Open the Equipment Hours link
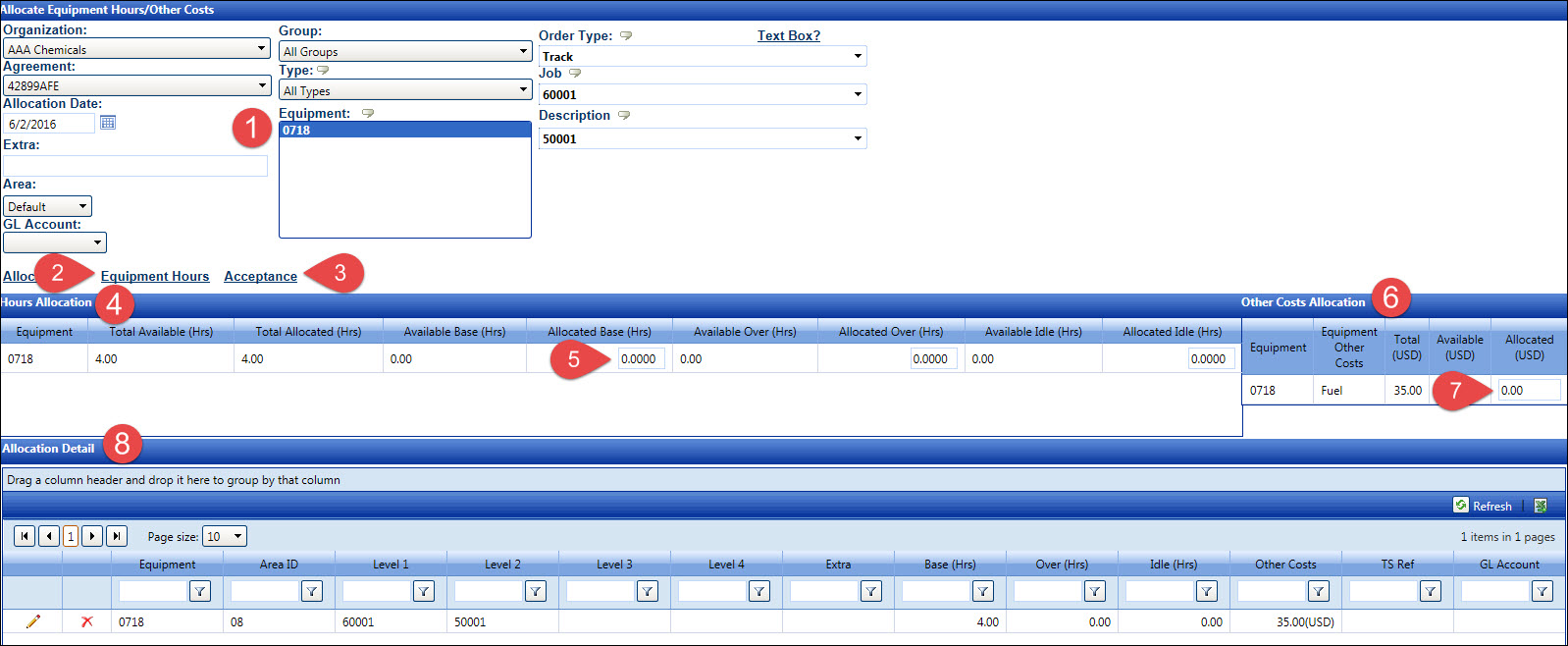 (x=155, y=276)
